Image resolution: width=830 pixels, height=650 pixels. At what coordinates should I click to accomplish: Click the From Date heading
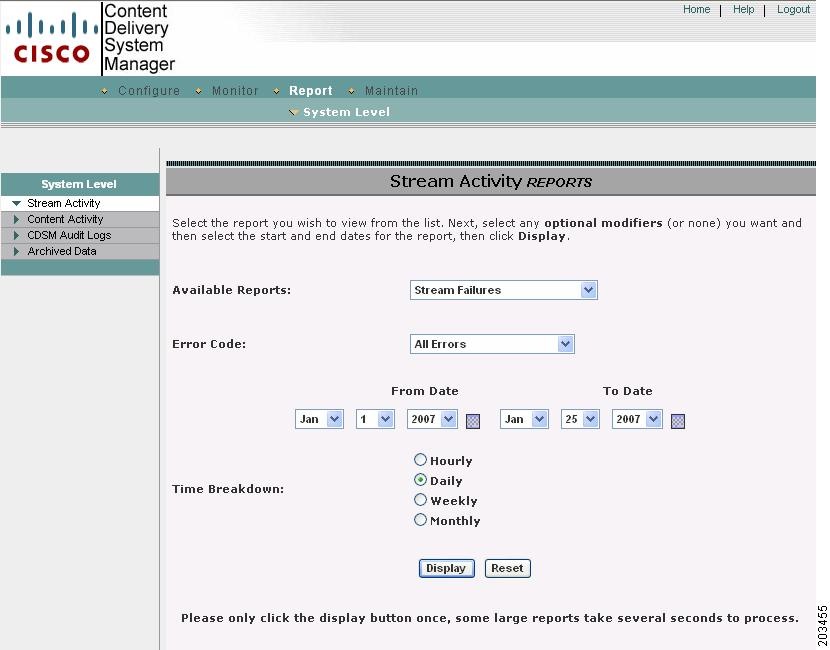[x=425, y=391]
